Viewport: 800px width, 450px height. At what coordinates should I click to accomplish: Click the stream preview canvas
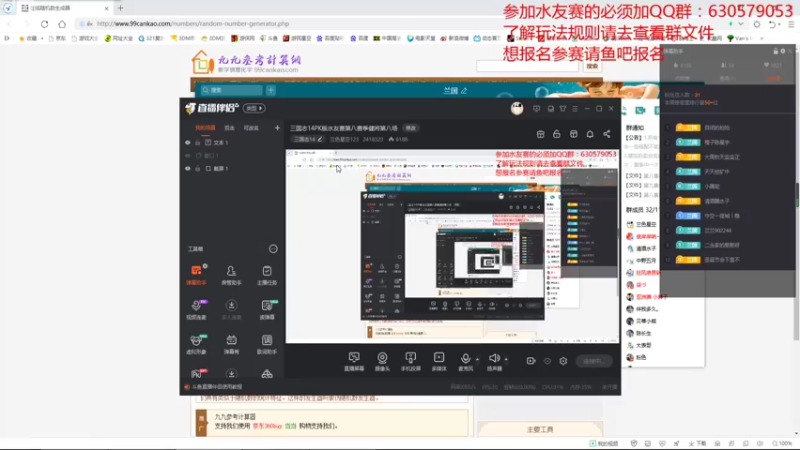(x=452, y=246)
